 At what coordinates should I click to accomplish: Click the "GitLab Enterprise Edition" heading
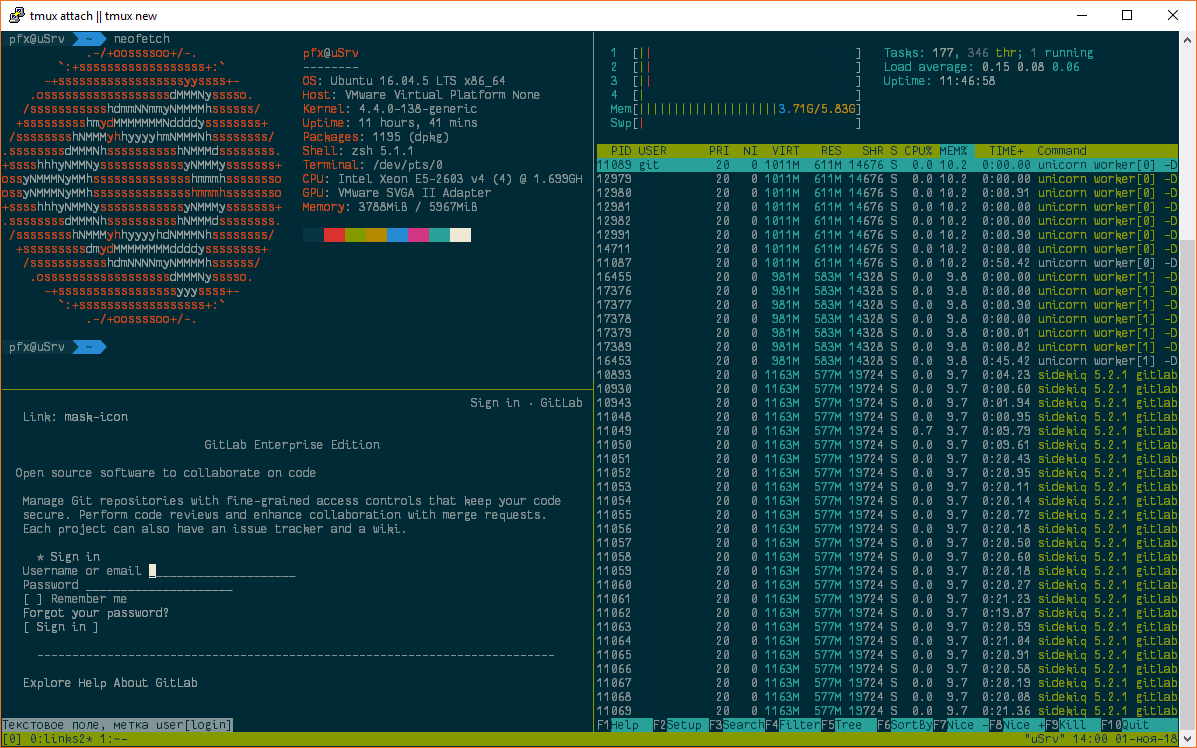click(x=292, y=445)
